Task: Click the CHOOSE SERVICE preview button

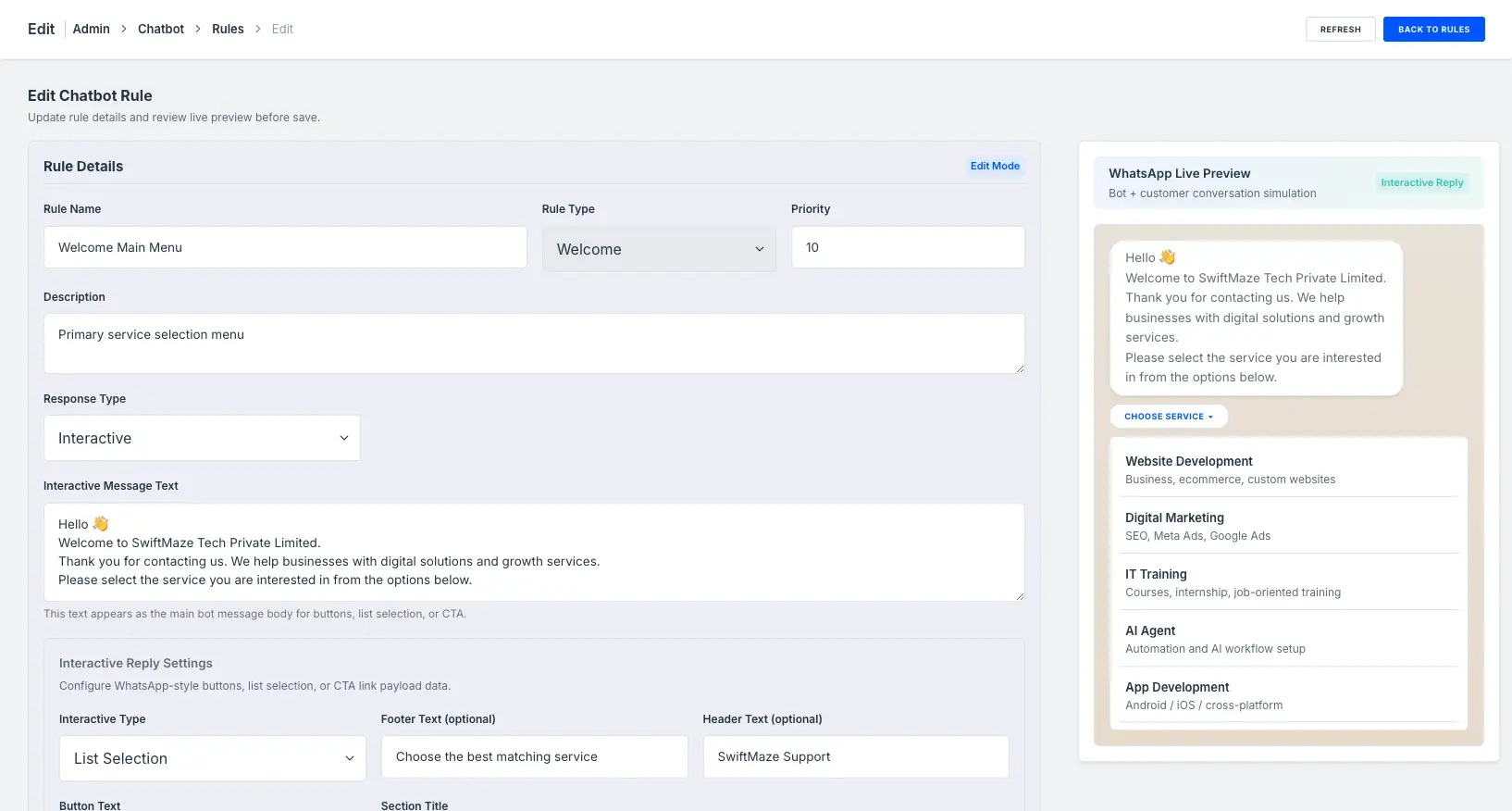Action: click(x=1169, y=417)
